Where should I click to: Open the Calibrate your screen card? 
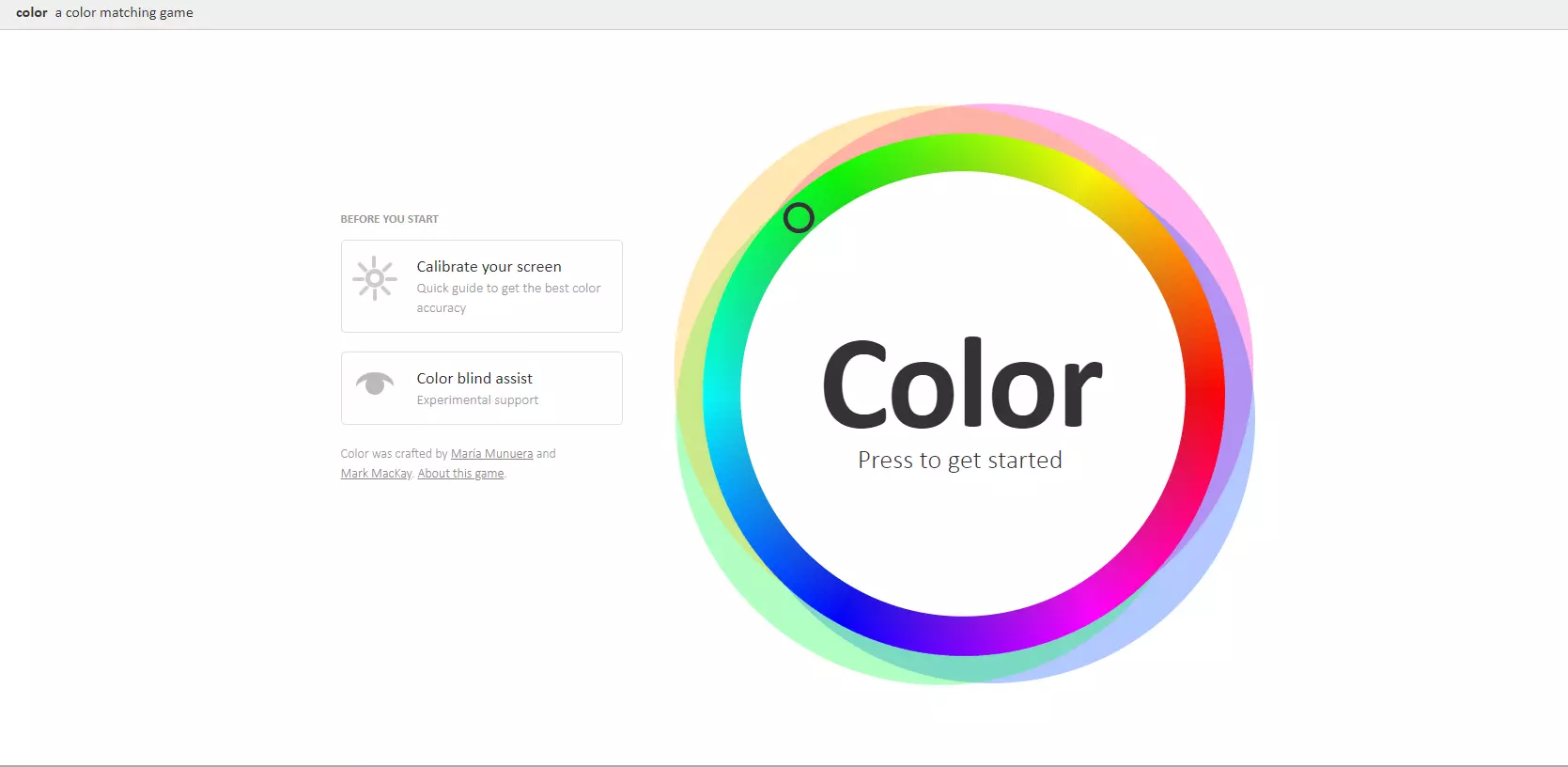(482, 286)
